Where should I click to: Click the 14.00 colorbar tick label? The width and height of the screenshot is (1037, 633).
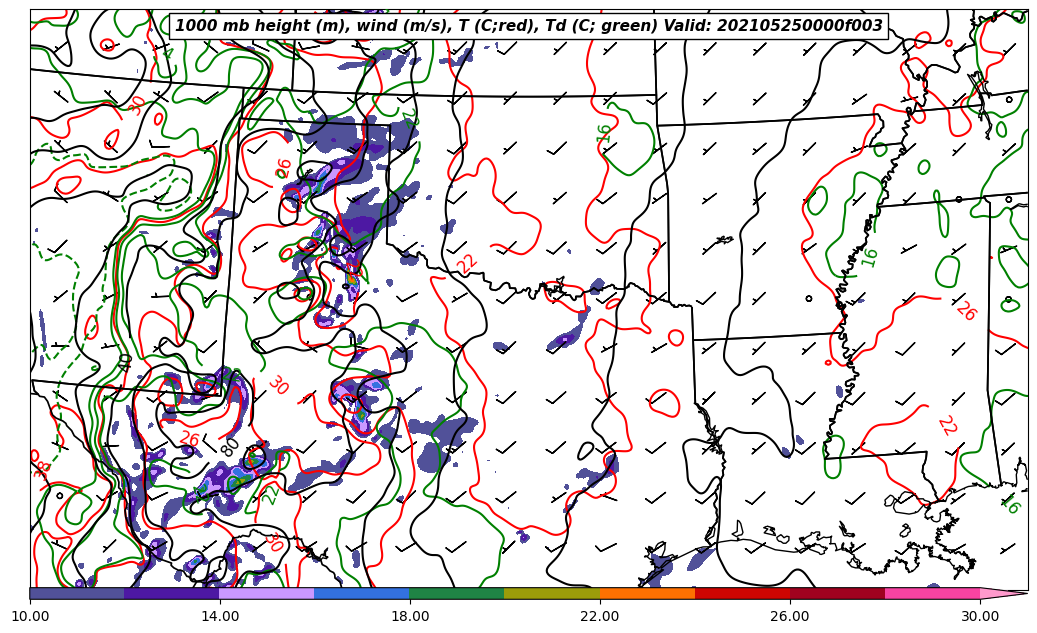(220, 616)
